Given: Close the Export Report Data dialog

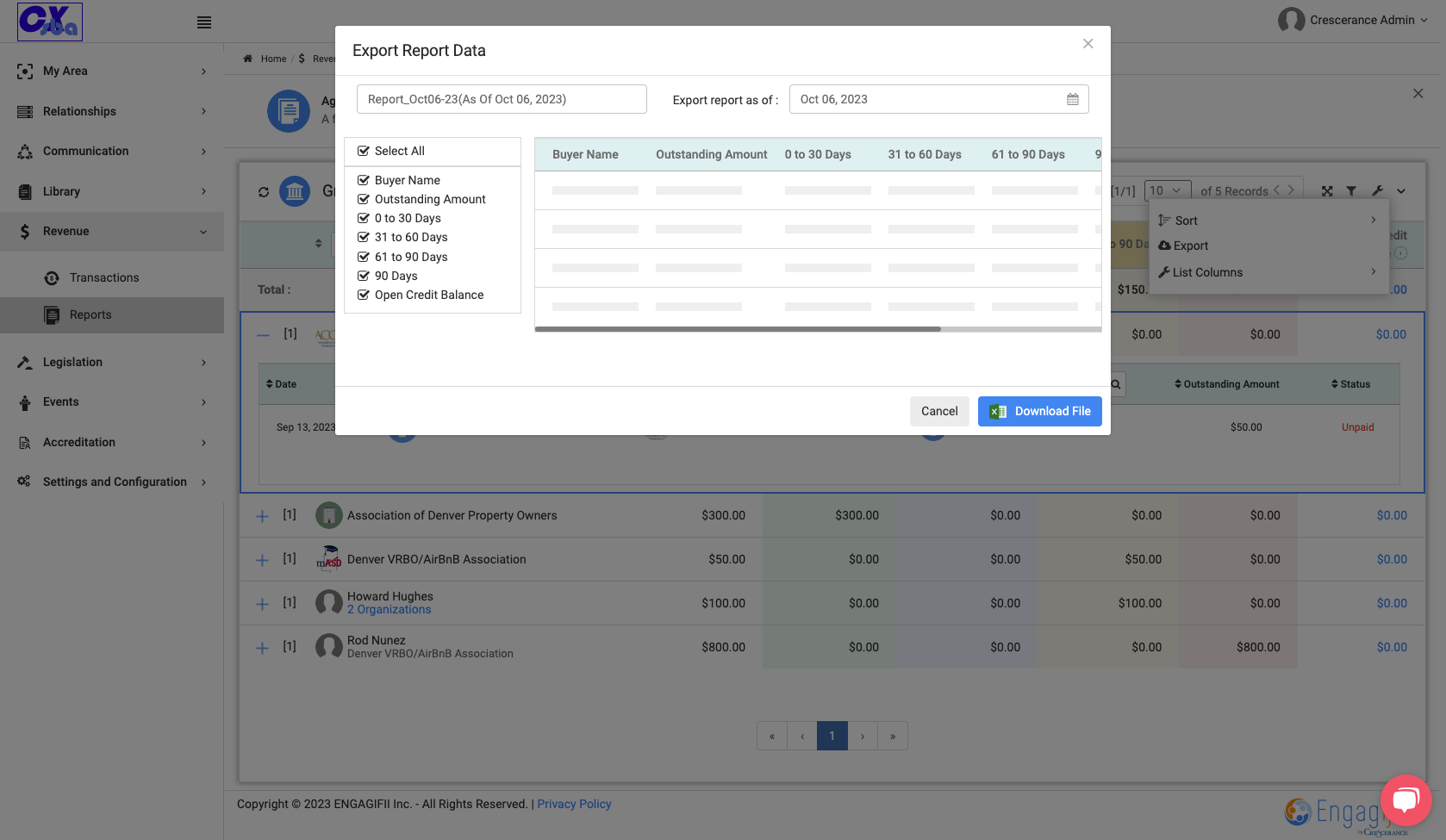Looking at the screenshot, I should coord(1088,44).
